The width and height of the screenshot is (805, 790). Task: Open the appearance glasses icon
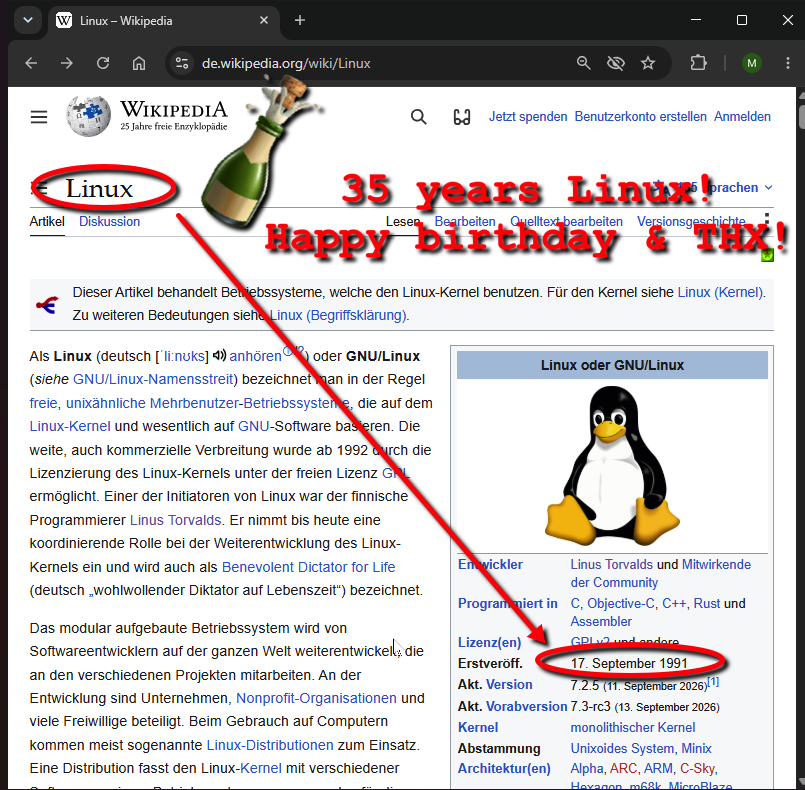point(462,117)
